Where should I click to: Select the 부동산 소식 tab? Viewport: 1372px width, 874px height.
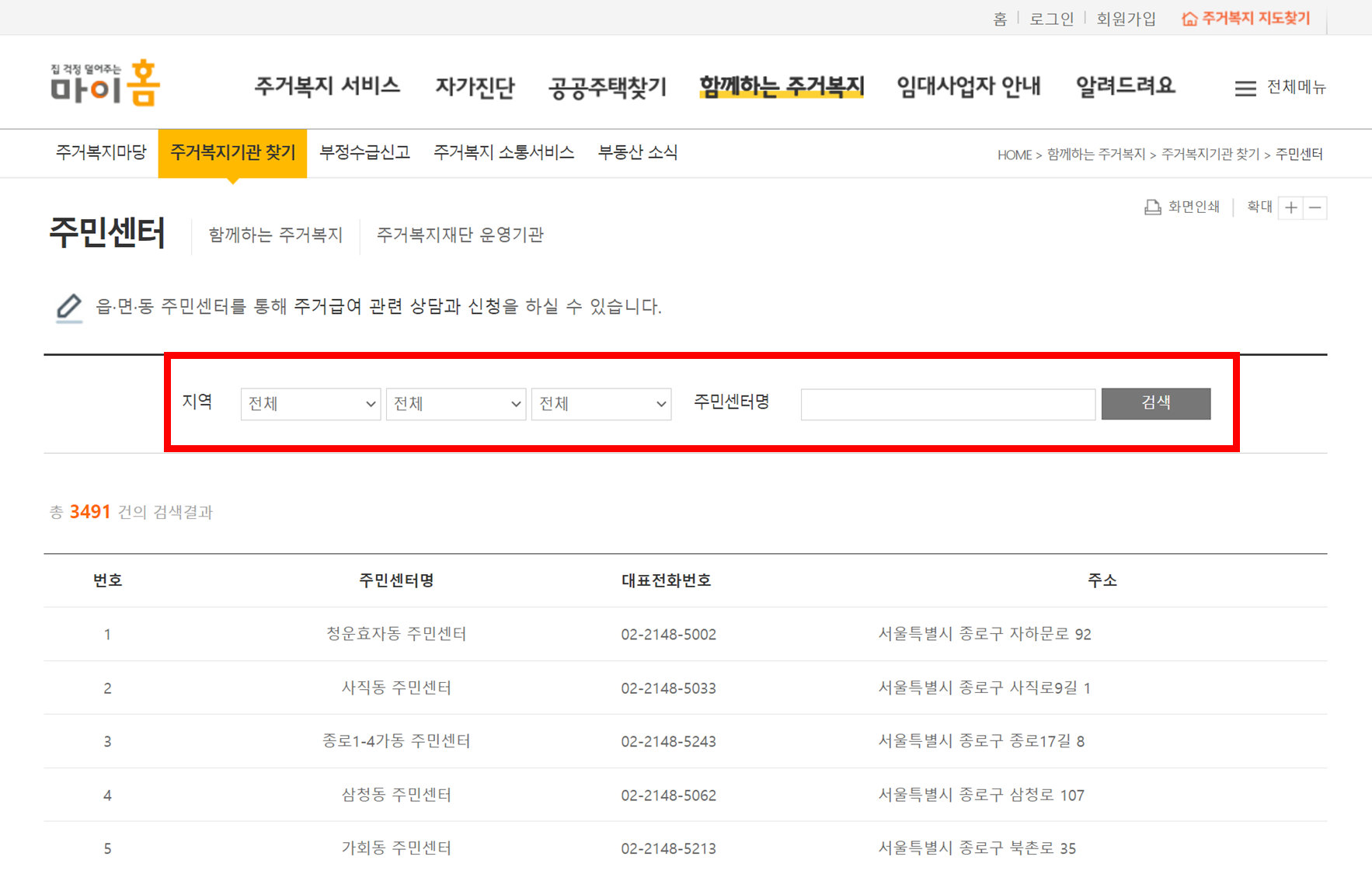(638, 152)
